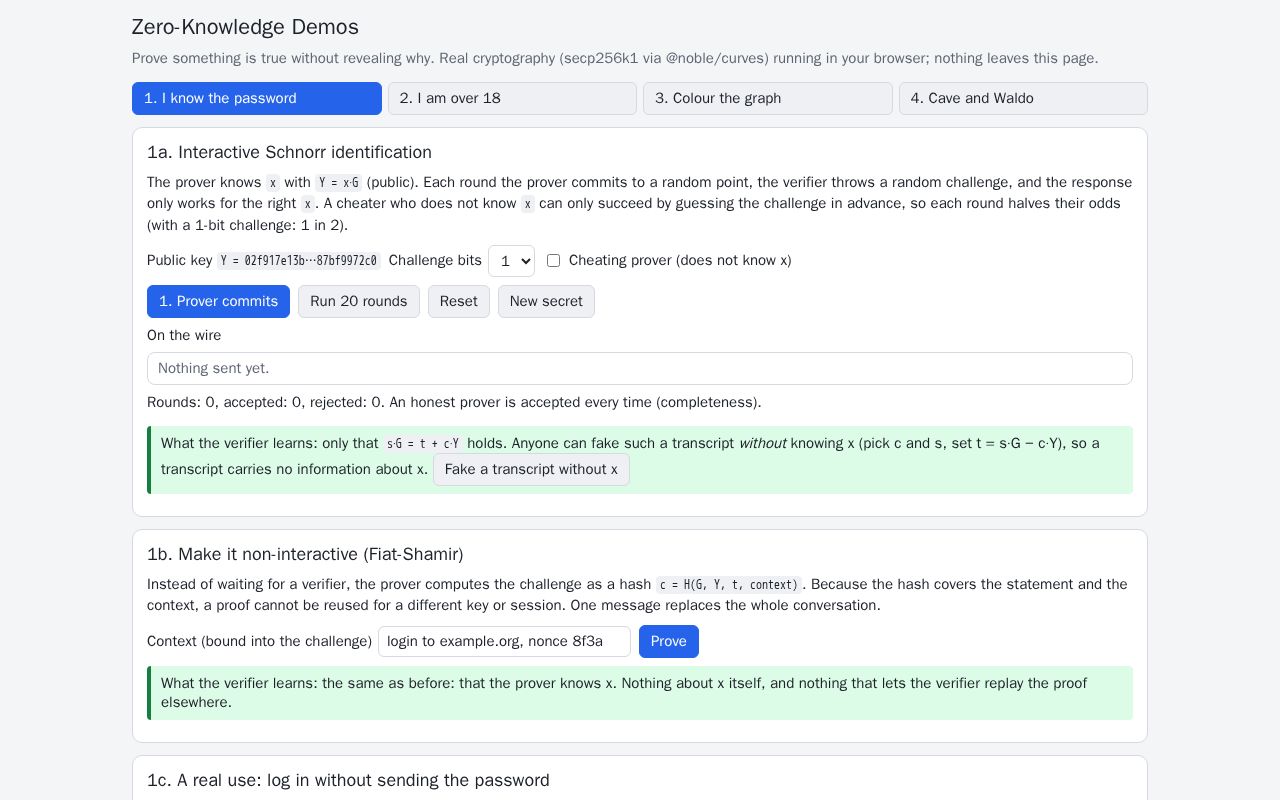Click the "1b. Make it non-interactive (Fiat-Shamir)" heading
This screenshot has width=1280, height=800.
coord(305,554)
